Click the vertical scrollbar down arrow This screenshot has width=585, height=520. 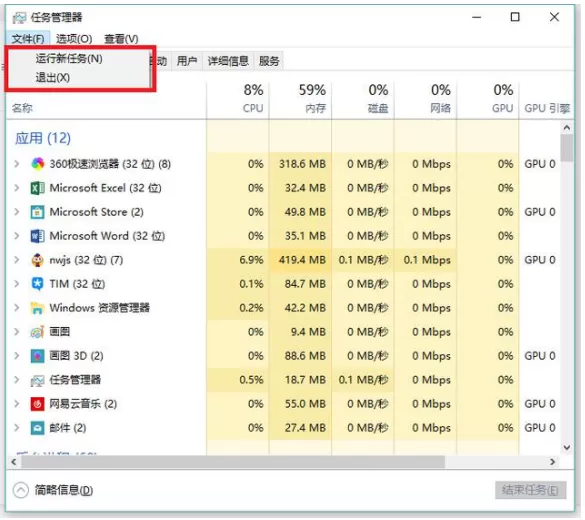pyautogui.click(x=567, y=447)
